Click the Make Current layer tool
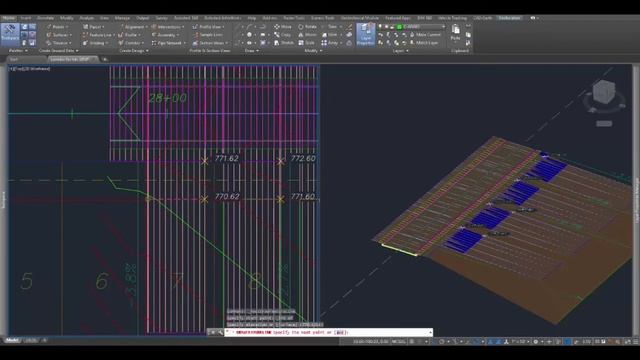This screenshot has width=640, height=360. click(x=425, y=35)
